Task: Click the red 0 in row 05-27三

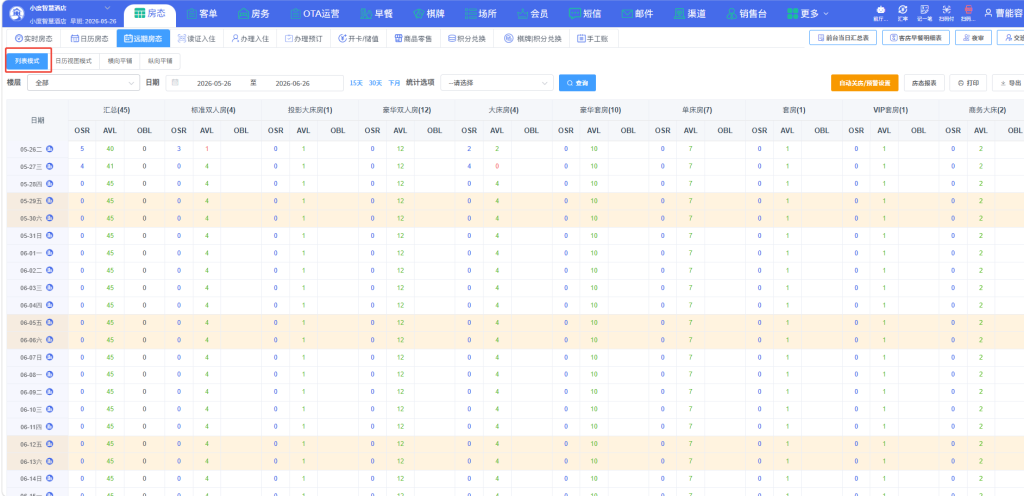Action: 497,166
